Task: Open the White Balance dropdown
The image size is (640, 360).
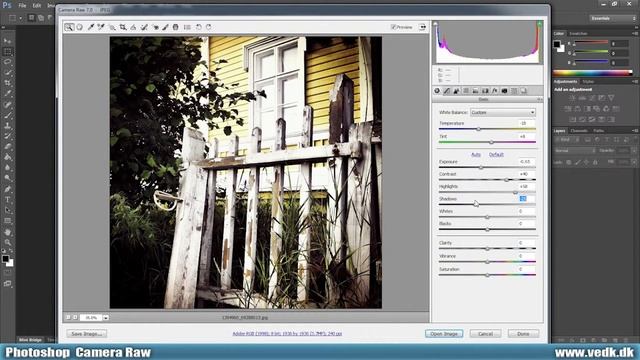Action: 503,112
